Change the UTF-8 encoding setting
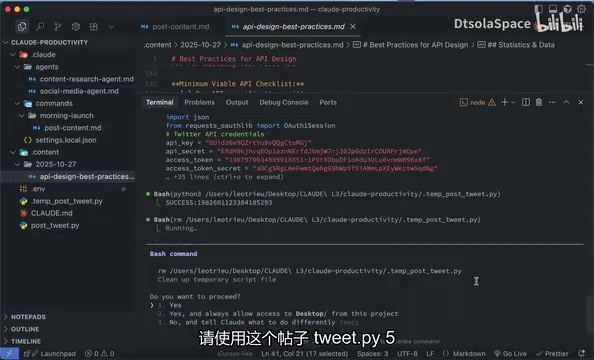594x360 pixels. 407,354
